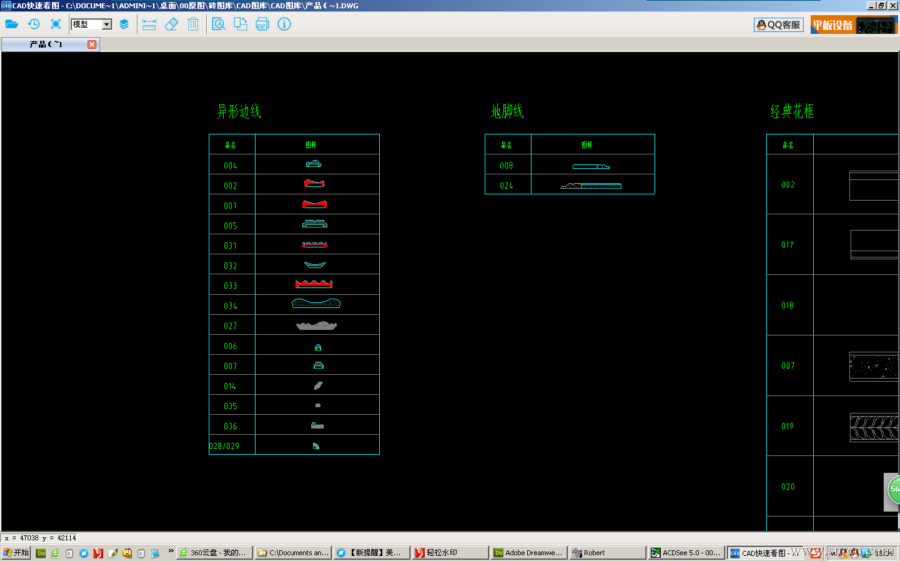Select the measure distance tool

[x=149, y=24]
